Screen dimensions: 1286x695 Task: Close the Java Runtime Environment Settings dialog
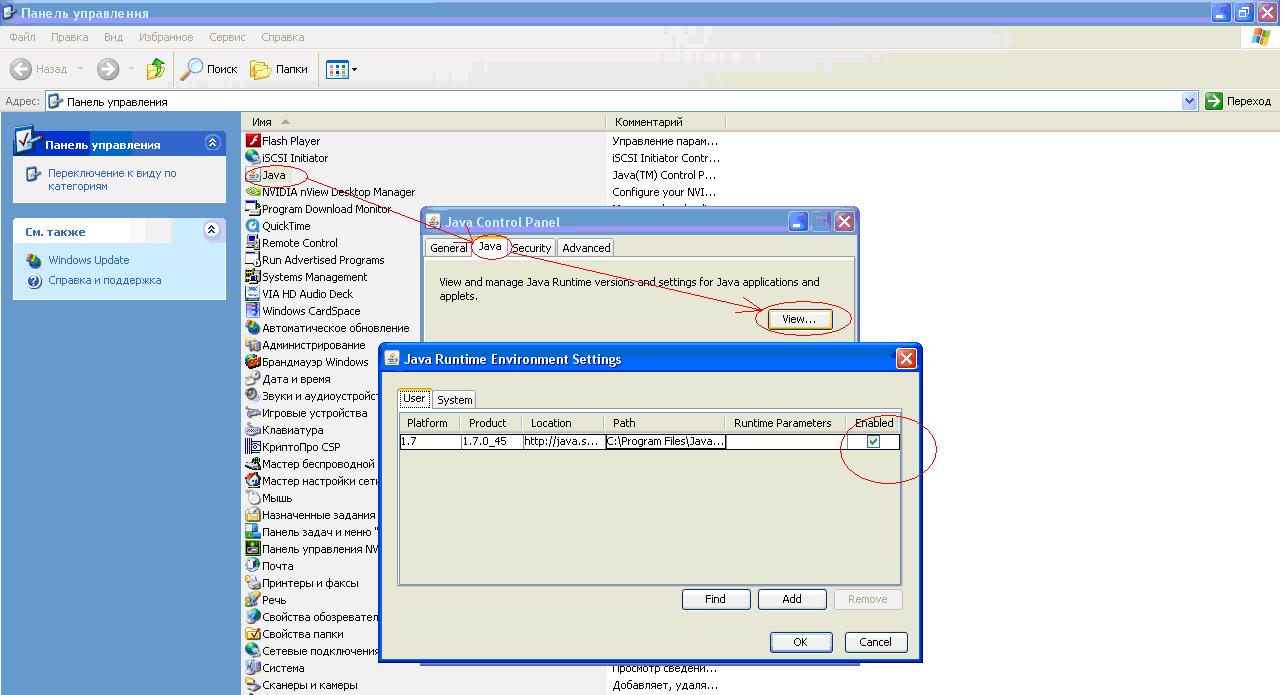906,358
